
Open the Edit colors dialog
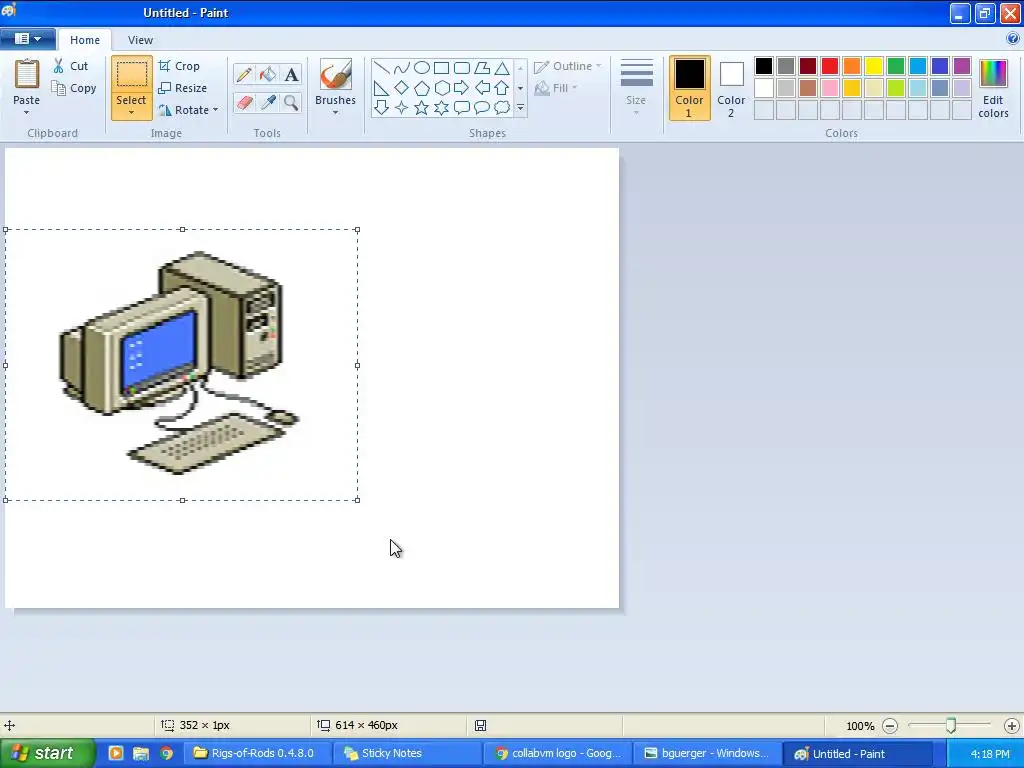click(x=993, y=88)
